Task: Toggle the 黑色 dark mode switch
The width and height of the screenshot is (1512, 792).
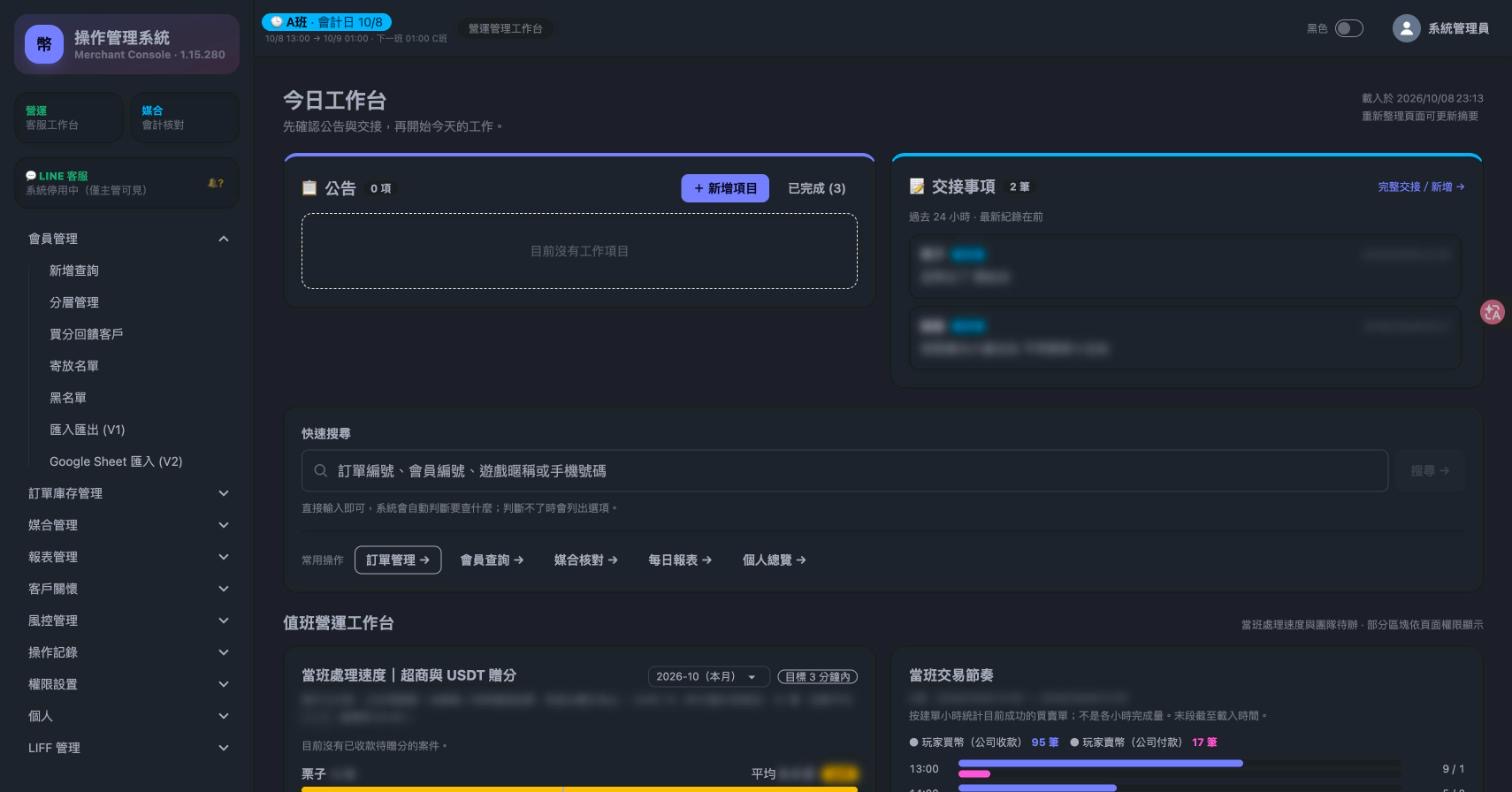Action: point(1349,28)
